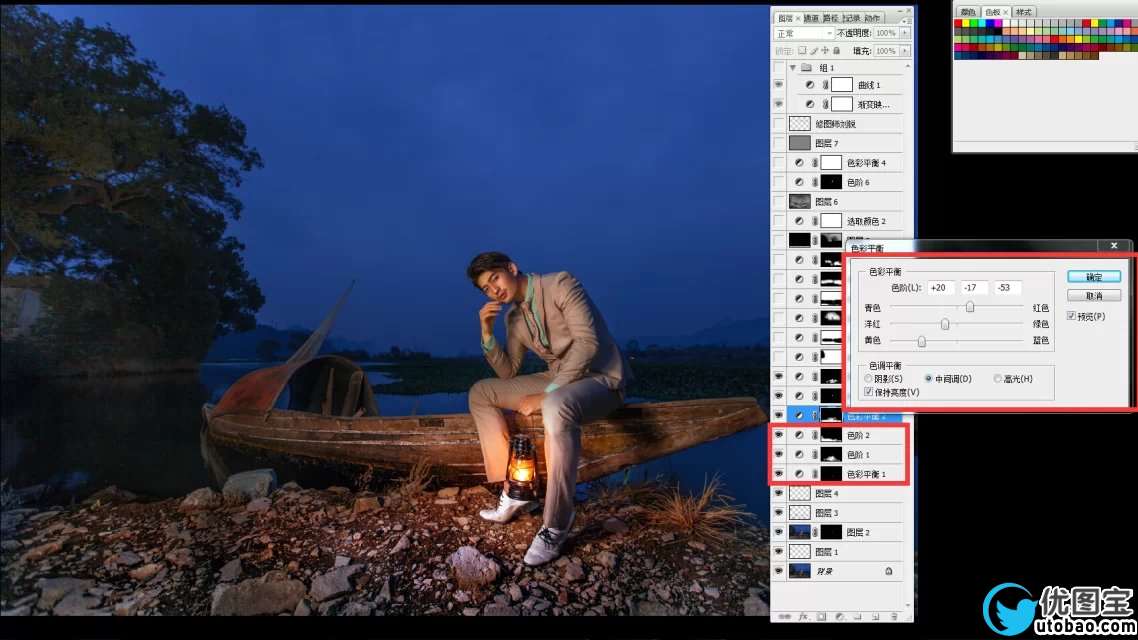Toggle the 预览(P) preview checkbox
1138x640 pixels.
coord(1071,316)
